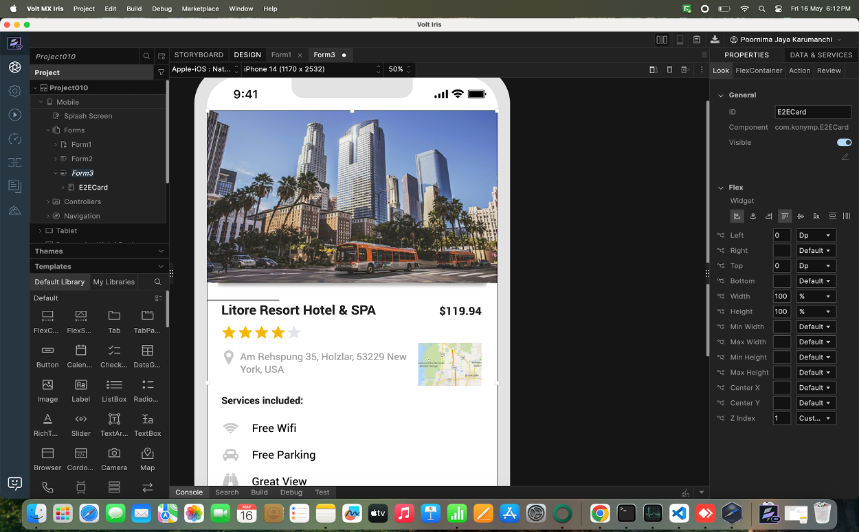The image size is (860, 532).
Task: Click the pencil edit icon under Visible
Action: coord(845,157)
